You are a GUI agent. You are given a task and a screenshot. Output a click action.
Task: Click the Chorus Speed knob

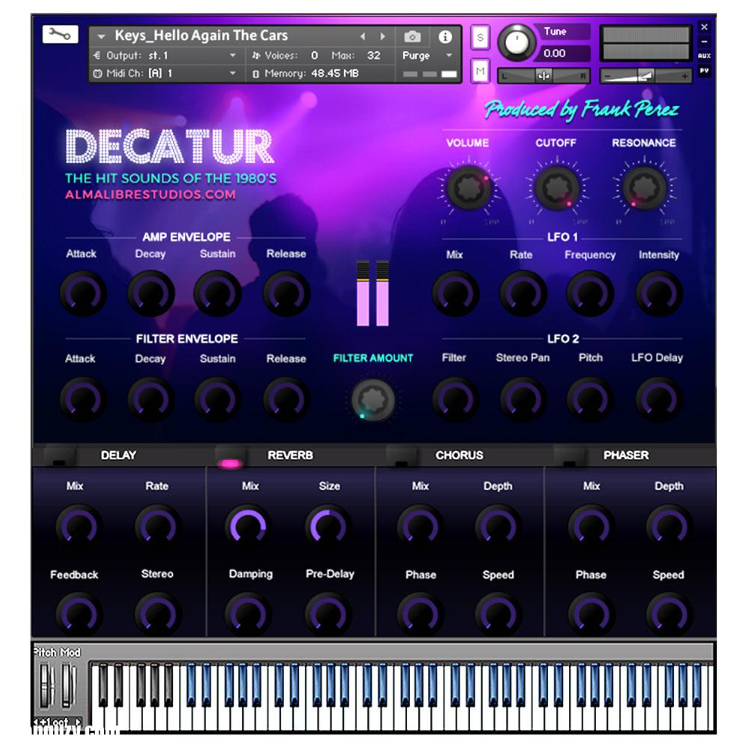(x=497, y=614)
